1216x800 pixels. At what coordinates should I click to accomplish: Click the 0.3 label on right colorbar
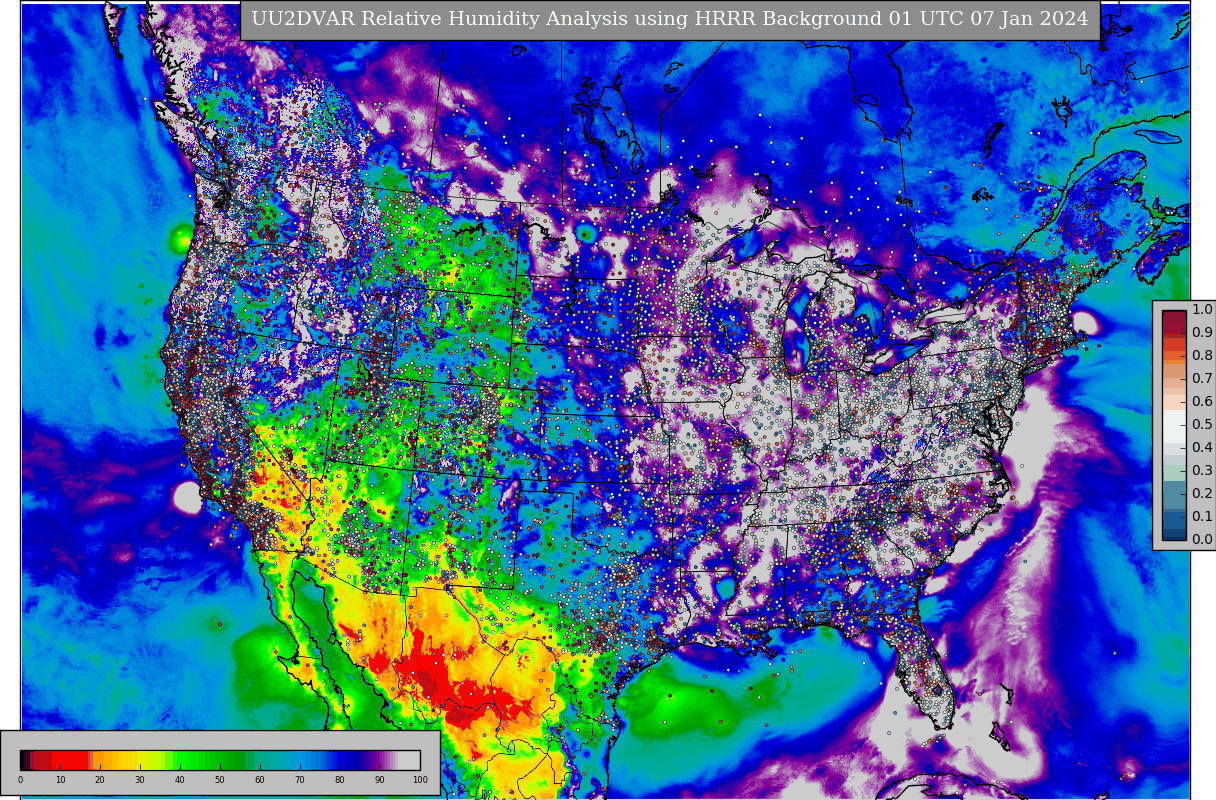(1202, 471)
